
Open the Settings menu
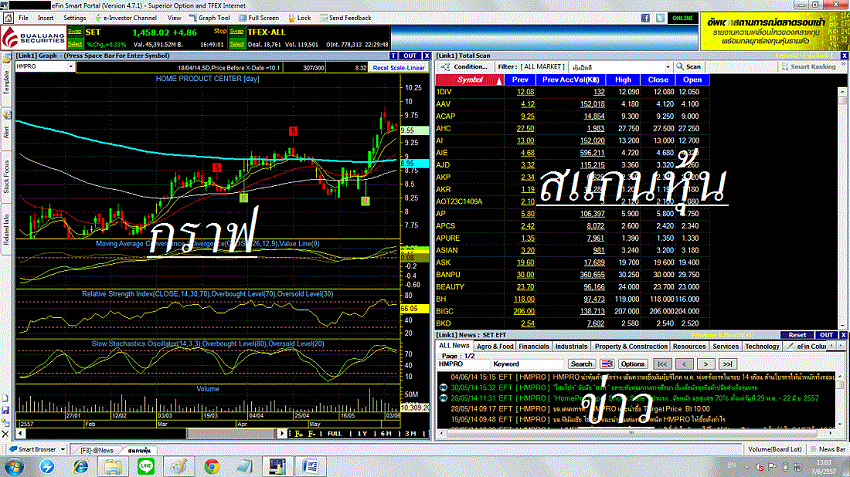tap(75, 18)
